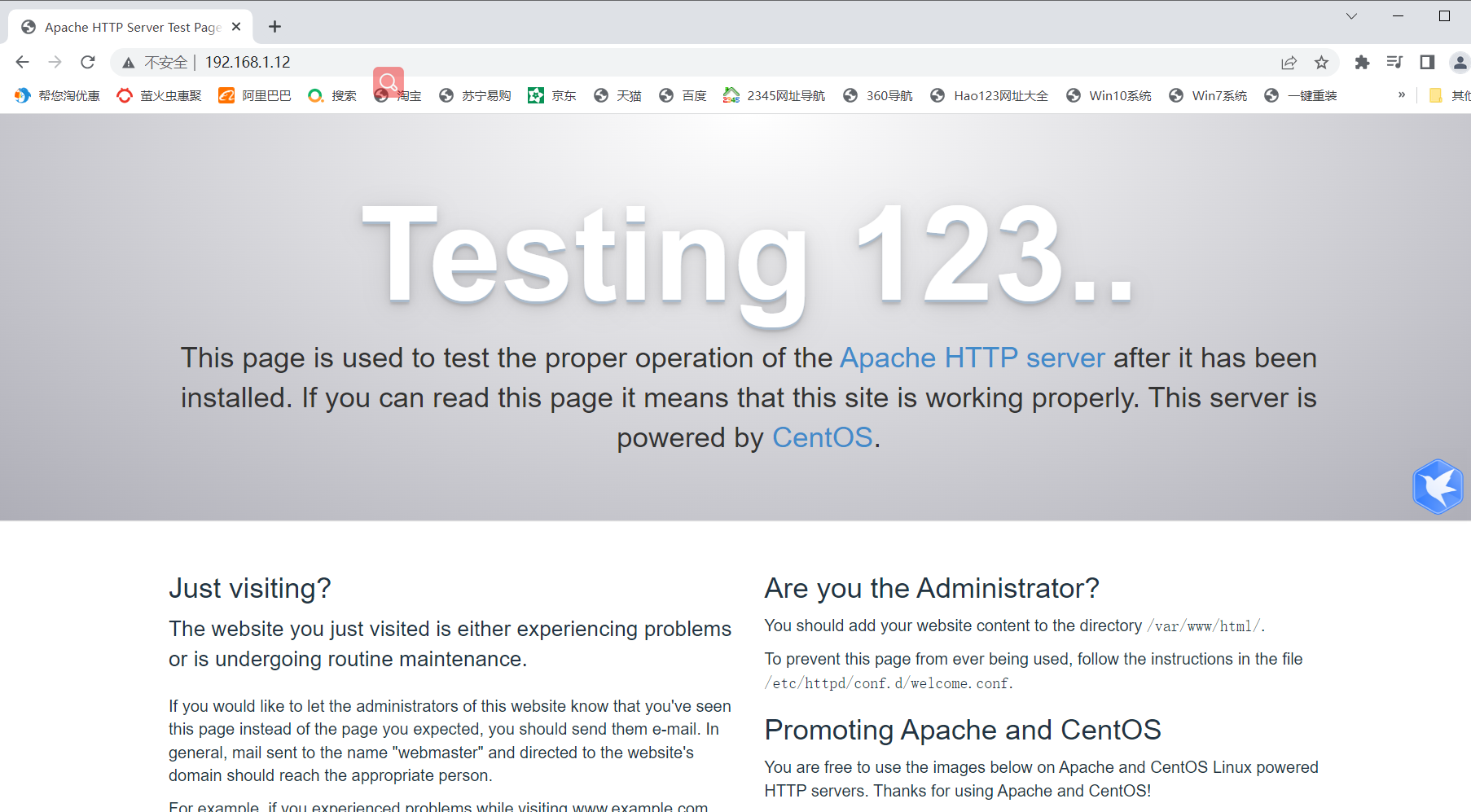Open the Hao123网址大全 bookmark
The image size is (1471, 812).
990,95
